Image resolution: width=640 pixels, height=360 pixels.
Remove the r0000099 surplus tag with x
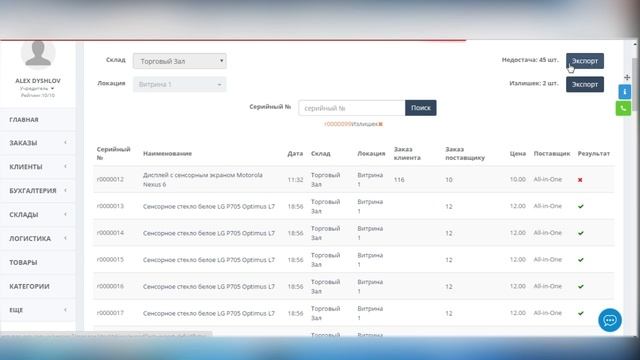pos(380,124)
